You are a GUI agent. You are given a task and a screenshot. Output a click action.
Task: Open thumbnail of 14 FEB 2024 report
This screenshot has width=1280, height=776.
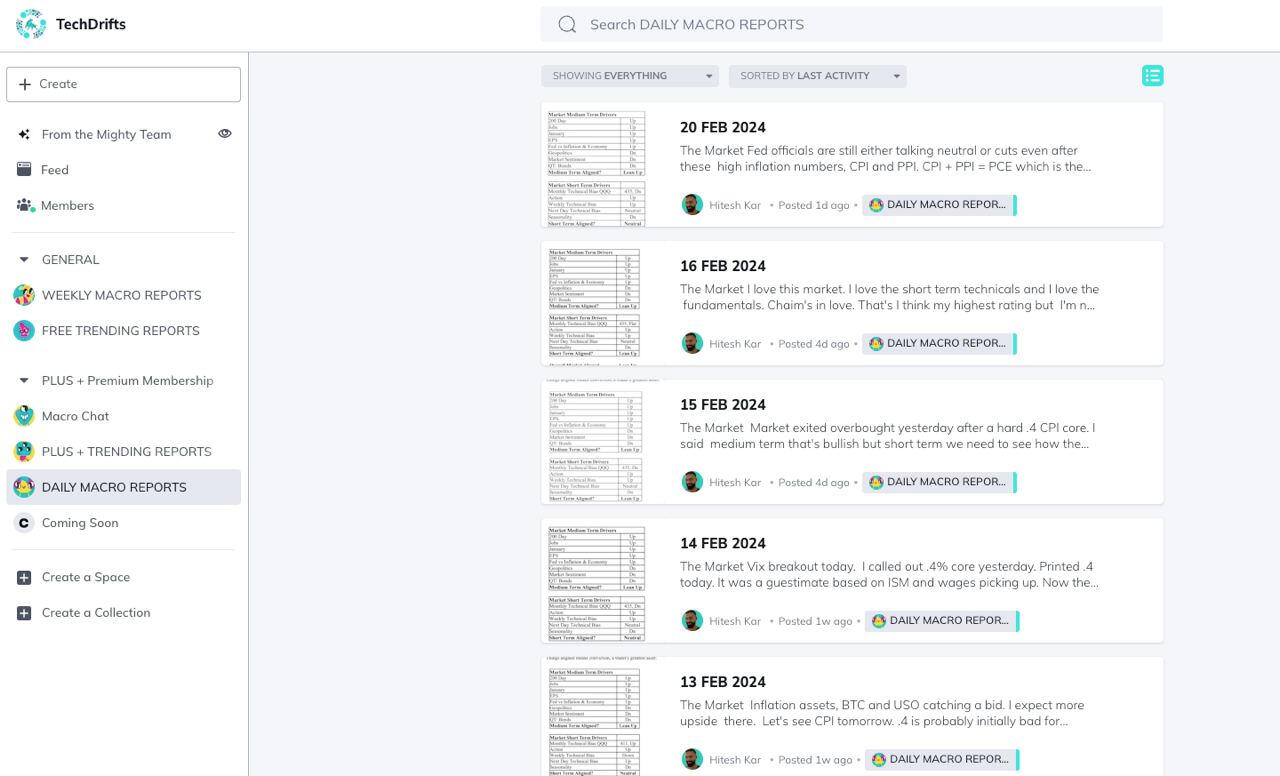596,582
